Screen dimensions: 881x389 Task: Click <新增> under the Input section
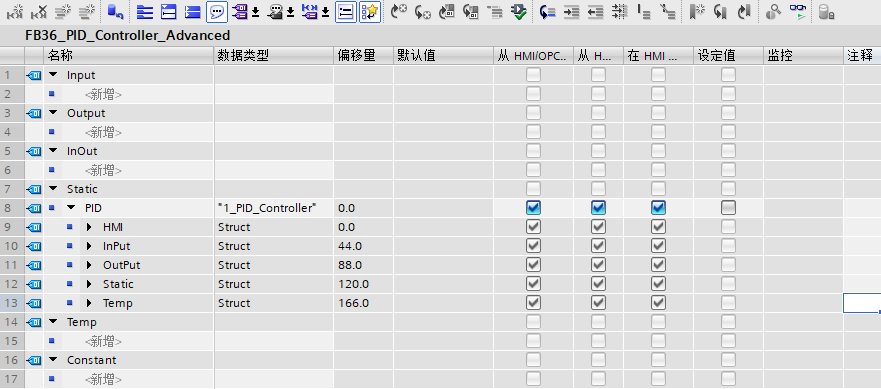point(103,94)
